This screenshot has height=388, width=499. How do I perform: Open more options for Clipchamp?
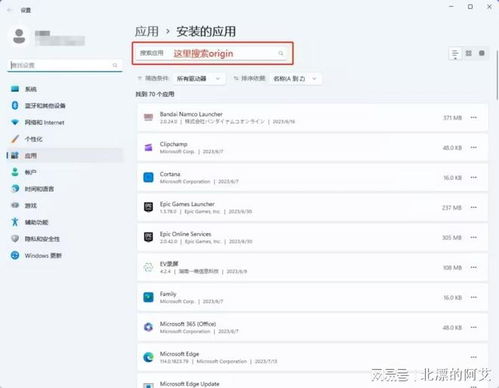click(474, 147)
